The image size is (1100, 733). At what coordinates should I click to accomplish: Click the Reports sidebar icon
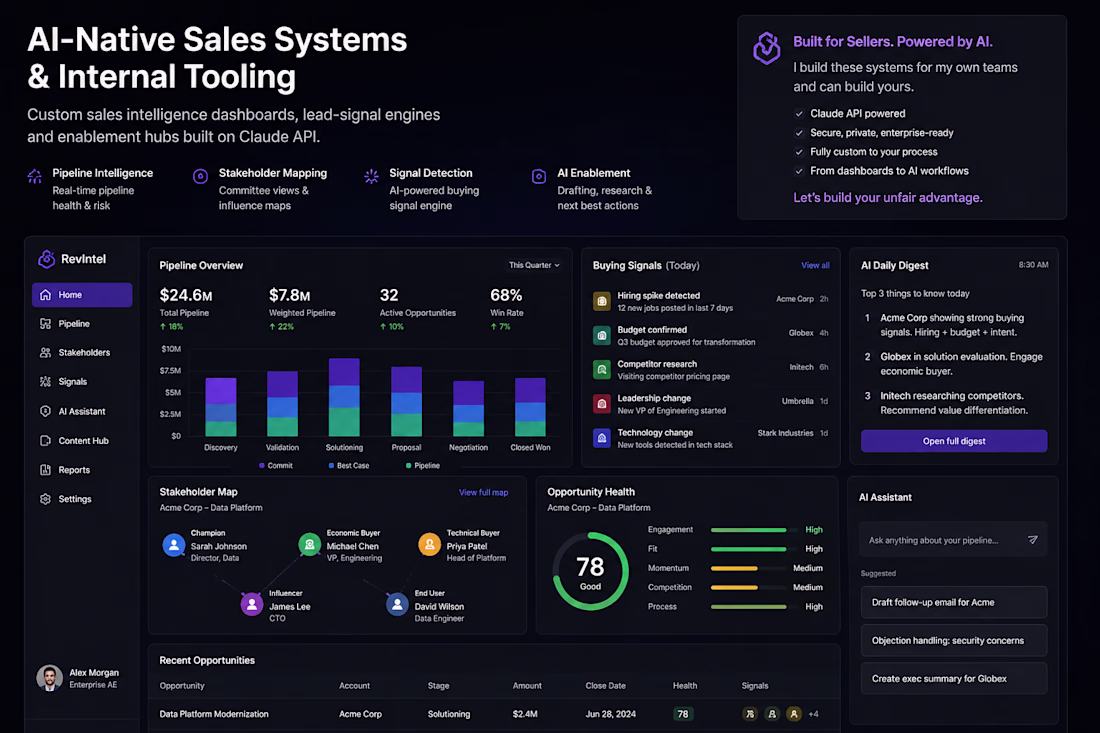[46, 470]
